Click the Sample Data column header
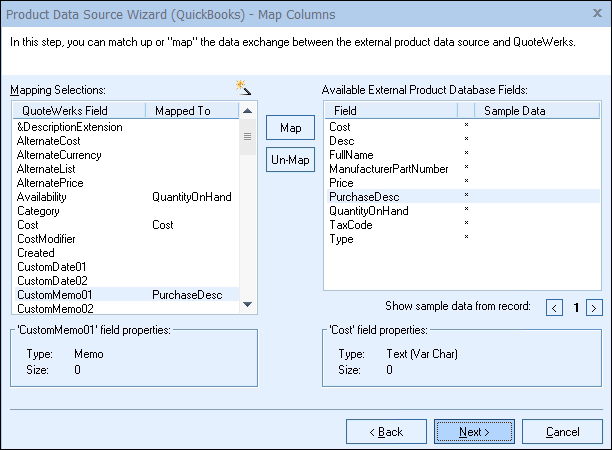 [x=514, y=110]
